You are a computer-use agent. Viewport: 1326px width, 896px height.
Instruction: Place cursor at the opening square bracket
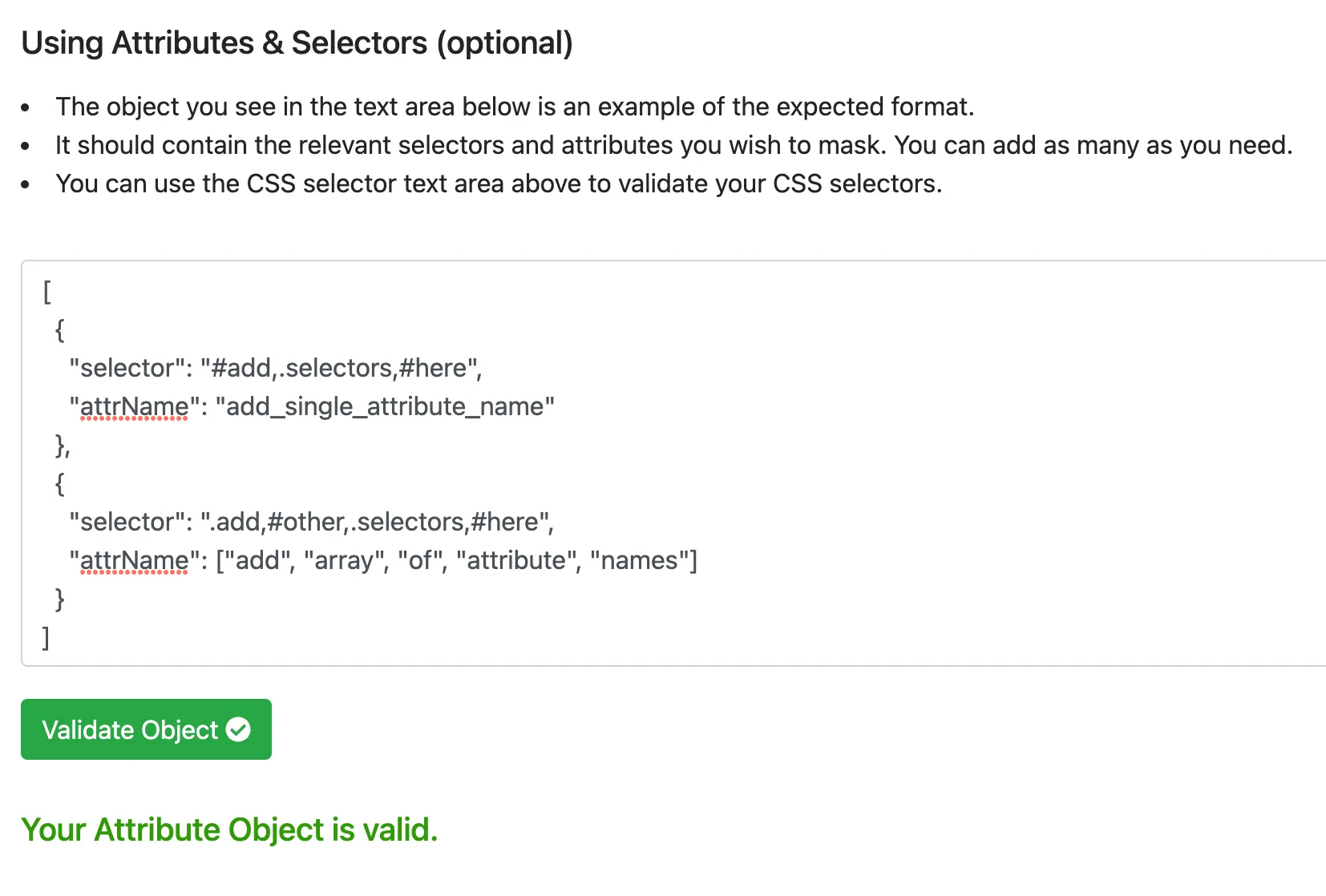[x=46, y=291]
